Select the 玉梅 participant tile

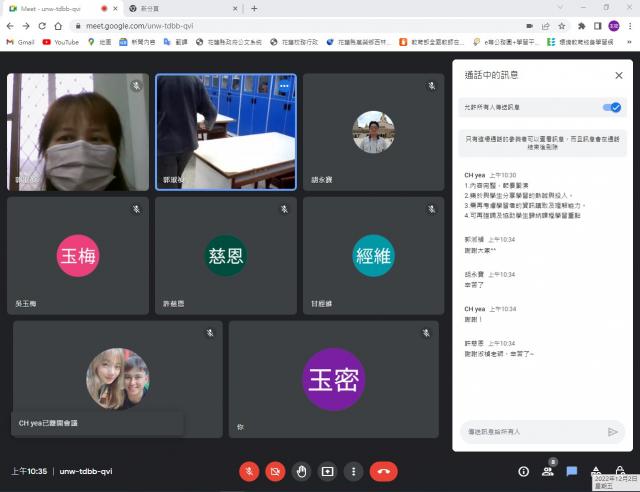[77, 256]
